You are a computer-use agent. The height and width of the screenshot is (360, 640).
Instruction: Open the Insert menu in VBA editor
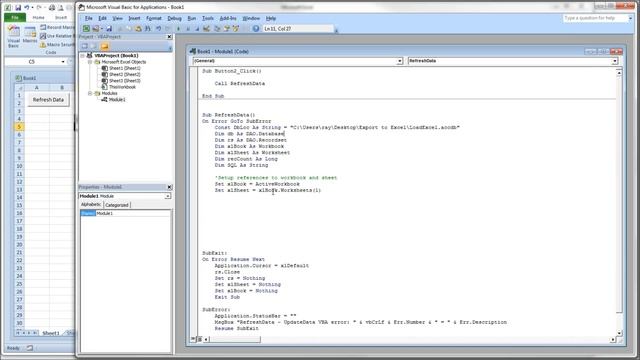pos(134,18)
